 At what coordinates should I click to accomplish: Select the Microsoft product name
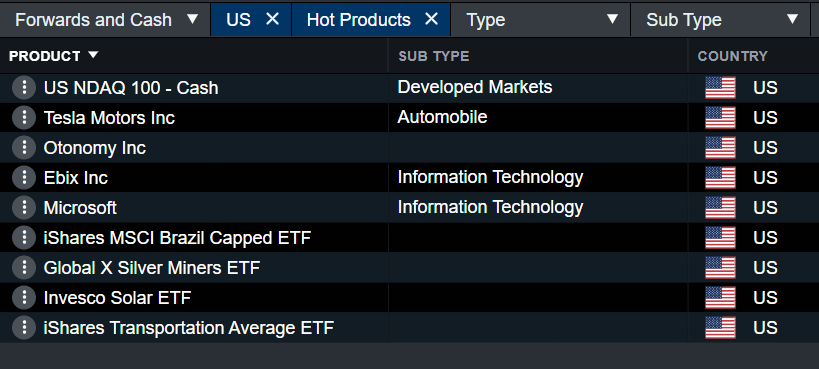coord(80,207)
